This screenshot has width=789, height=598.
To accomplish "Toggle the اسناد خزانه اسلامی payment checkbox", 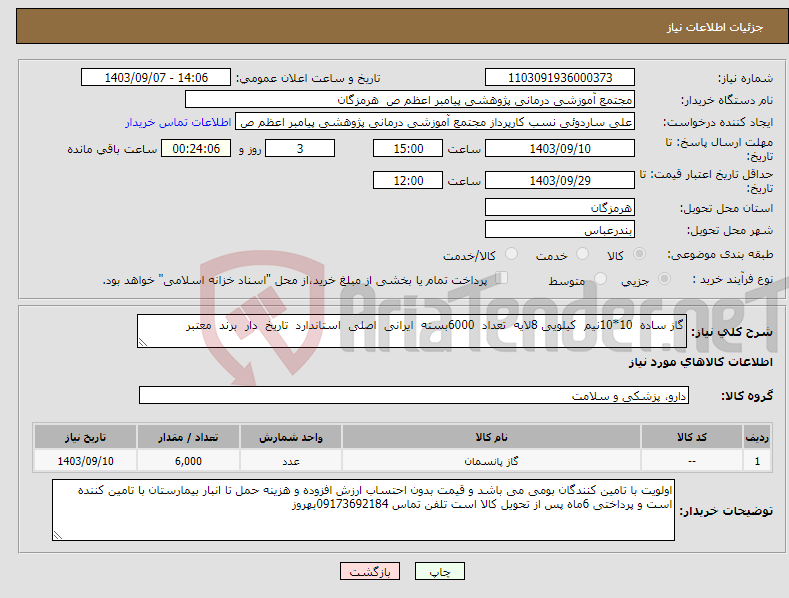I will (501, 278).
